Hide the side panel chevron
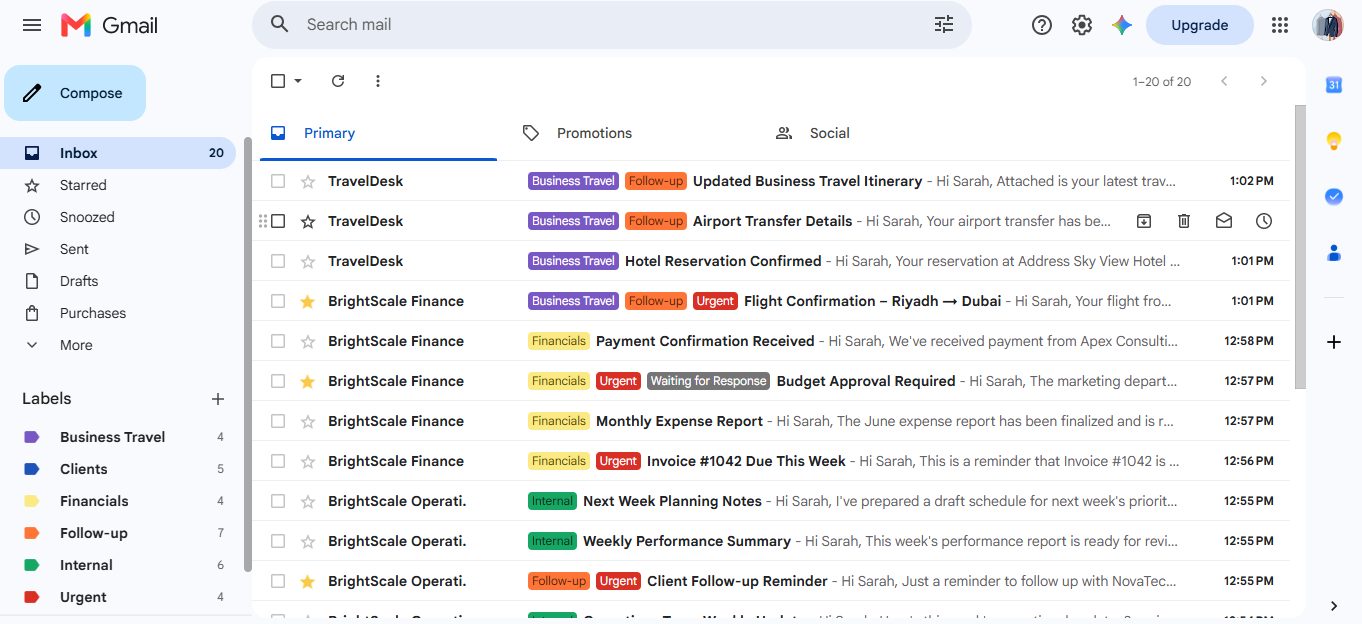Viewport: 1362px width, 624px height. [1334, 606]
